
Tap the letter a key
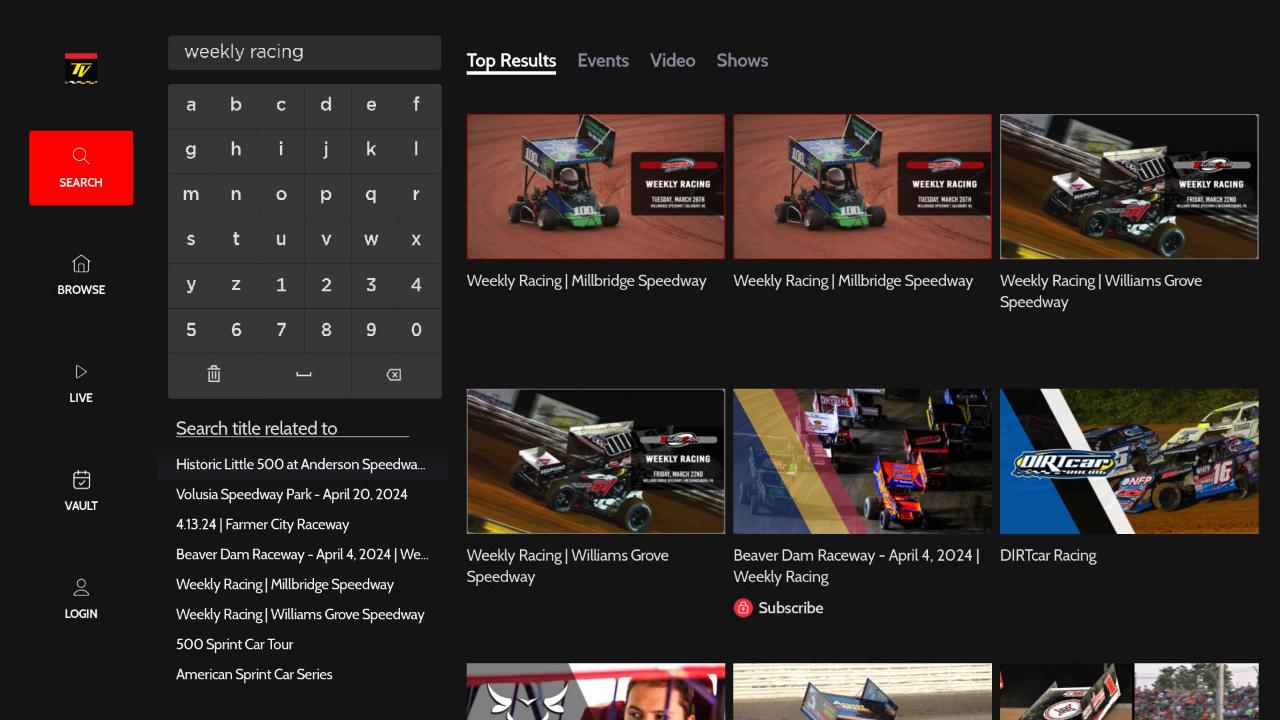(x=191, y=105)
